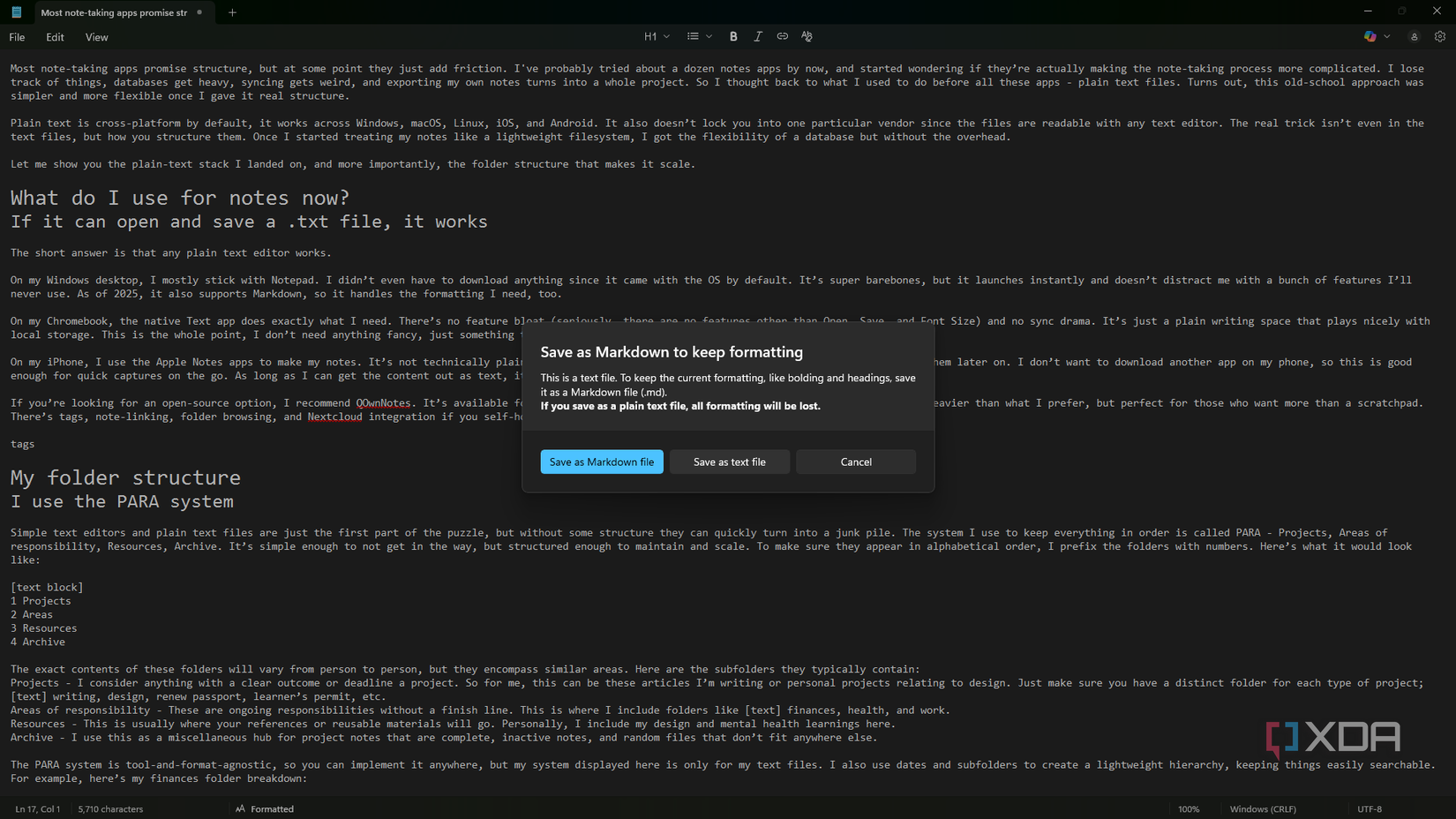Open Notepad settings gear
This screenshot has height=819, width=1456.
coord(1440,36)
